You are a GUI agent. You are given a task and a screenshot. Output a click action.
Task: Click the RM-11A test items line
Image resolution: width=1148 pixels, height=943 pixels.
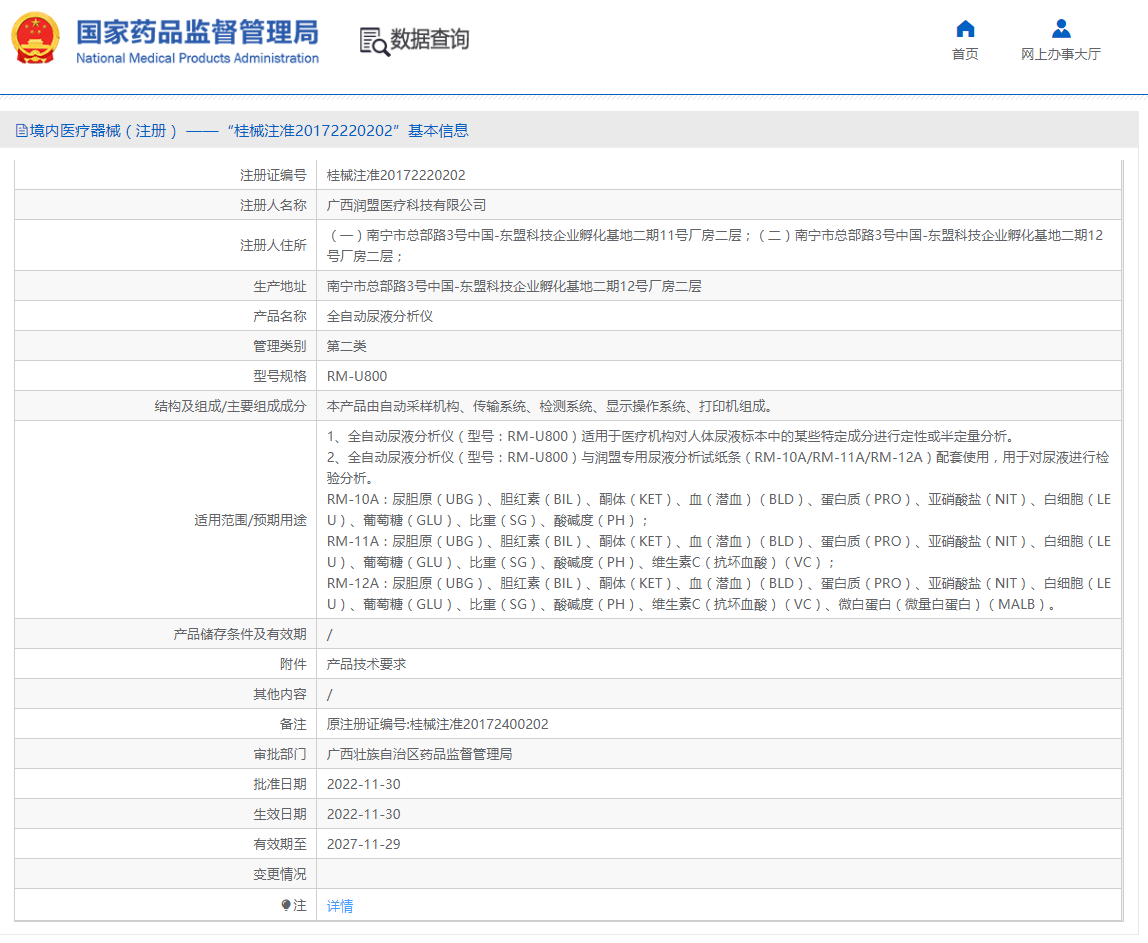tap(719, 552)
